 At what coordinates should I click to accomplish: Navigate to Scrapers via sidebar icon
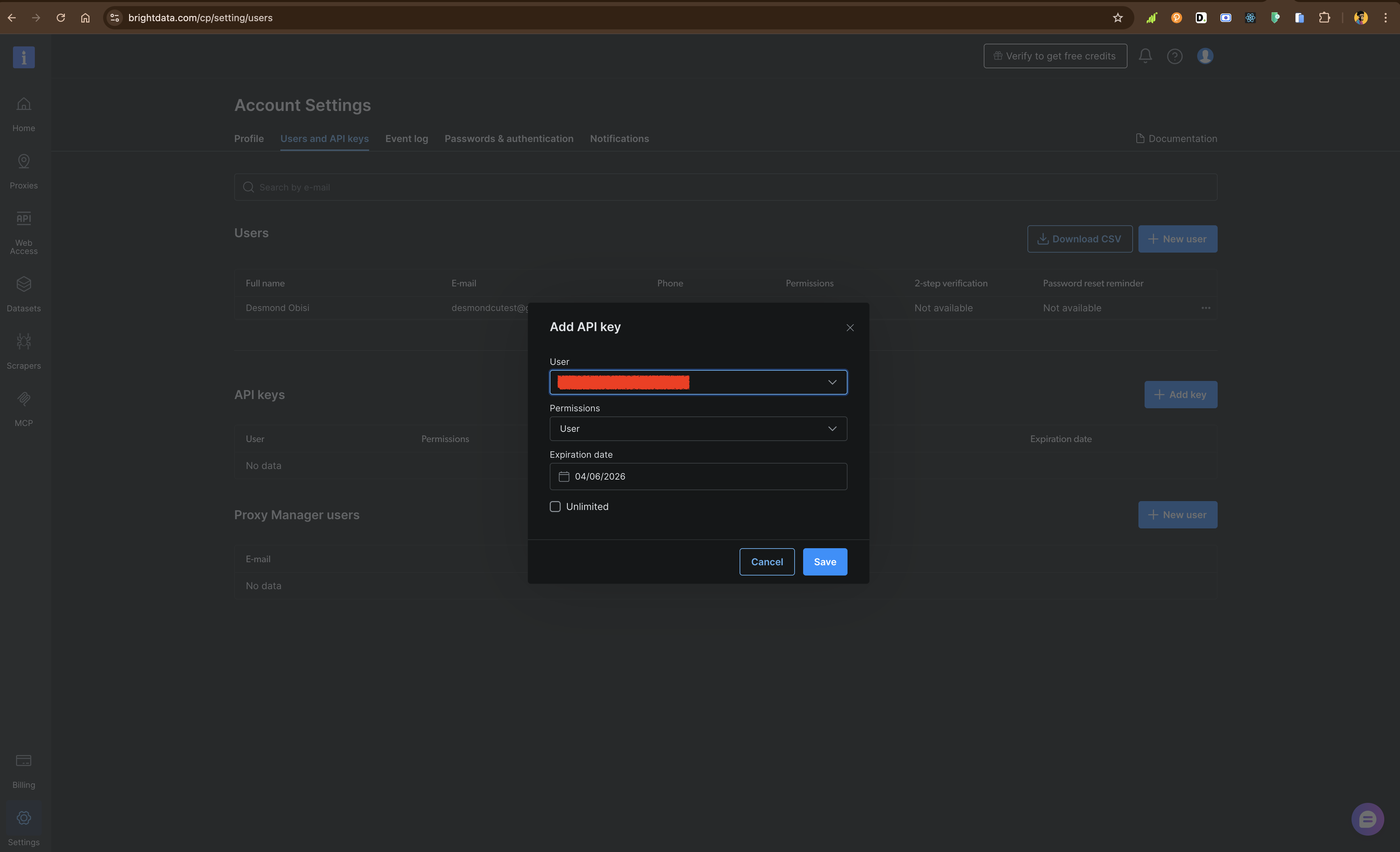click(x=23, y=349)
